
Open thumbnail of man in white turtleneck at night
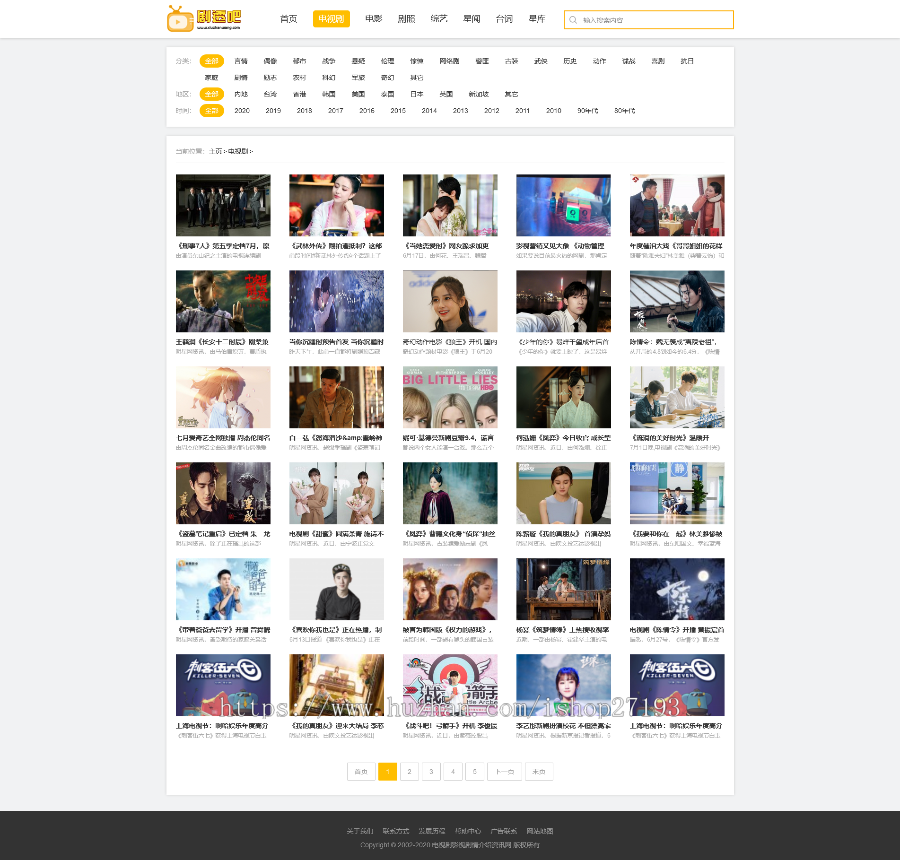pos(564,301)
